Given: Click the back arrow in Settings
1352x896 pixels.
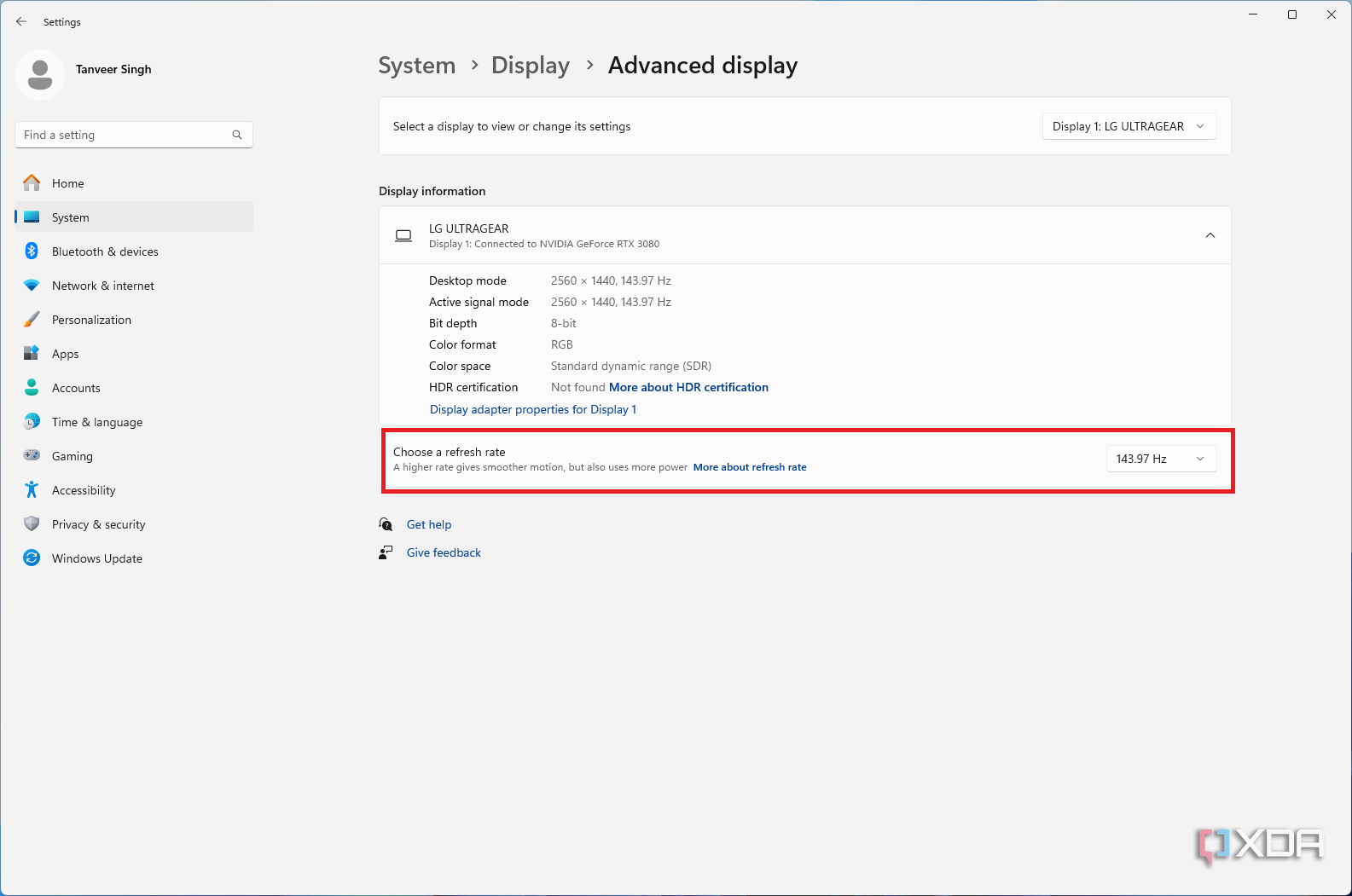Looking at the screenshot, I should (21, 21).
